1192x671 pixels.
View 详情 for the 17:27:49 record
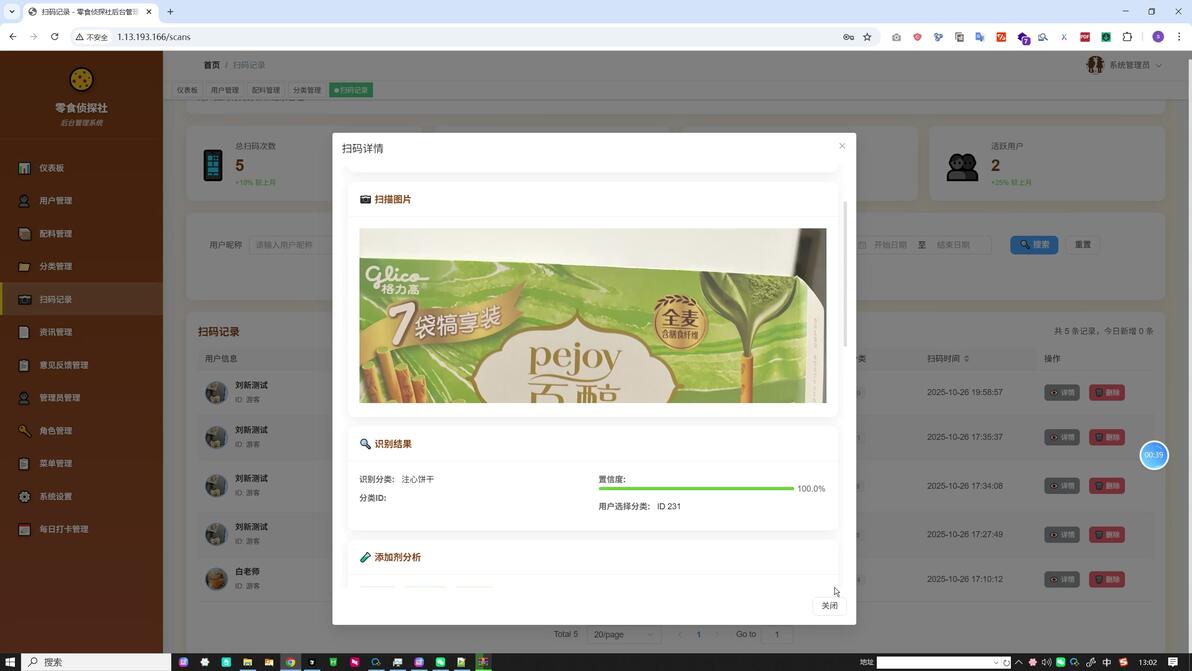pos(1061,534)
